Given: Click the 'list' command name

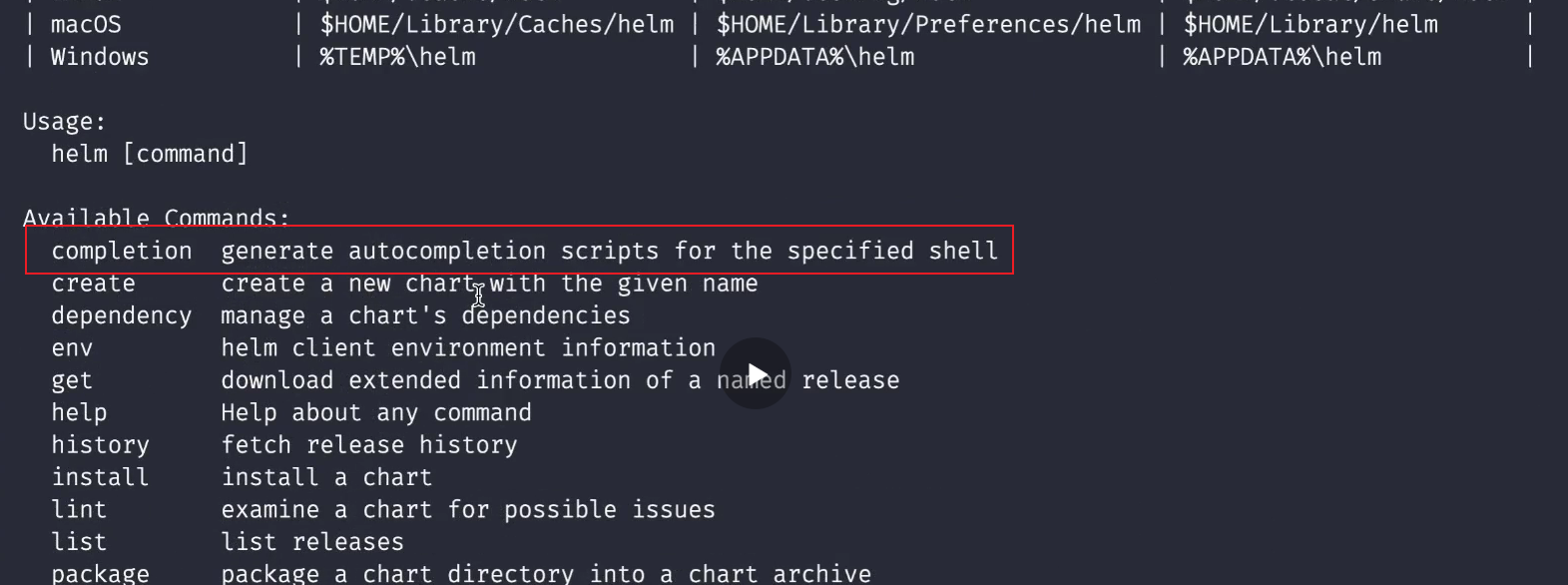Looking at the screenshot, I should pyautogui.click(x=79, y=542).
